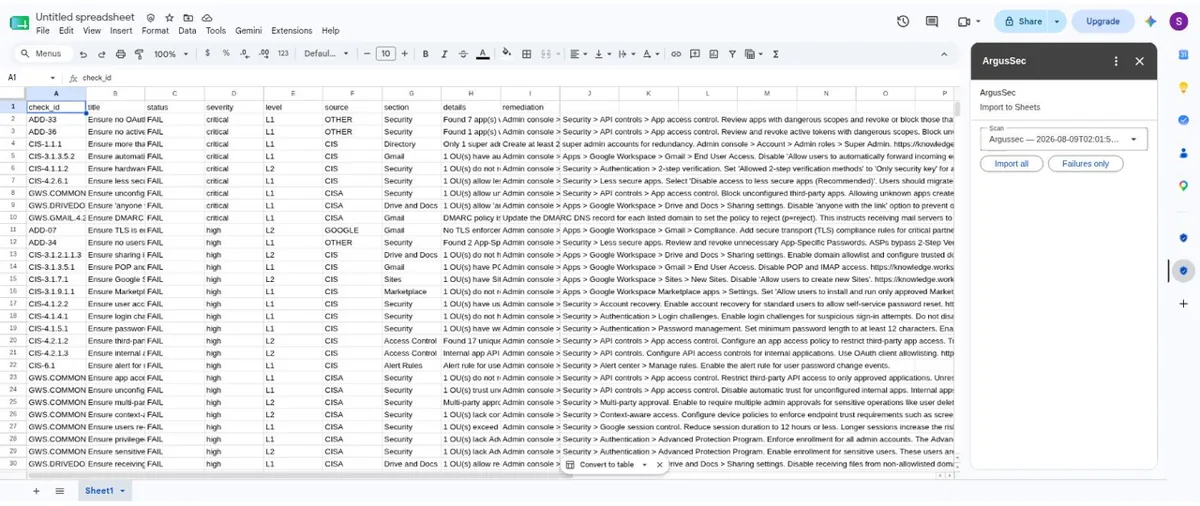This screenshot has height=506, width=1200.
Task: Open the text rotation dropdown
Action: coord(652,54)
